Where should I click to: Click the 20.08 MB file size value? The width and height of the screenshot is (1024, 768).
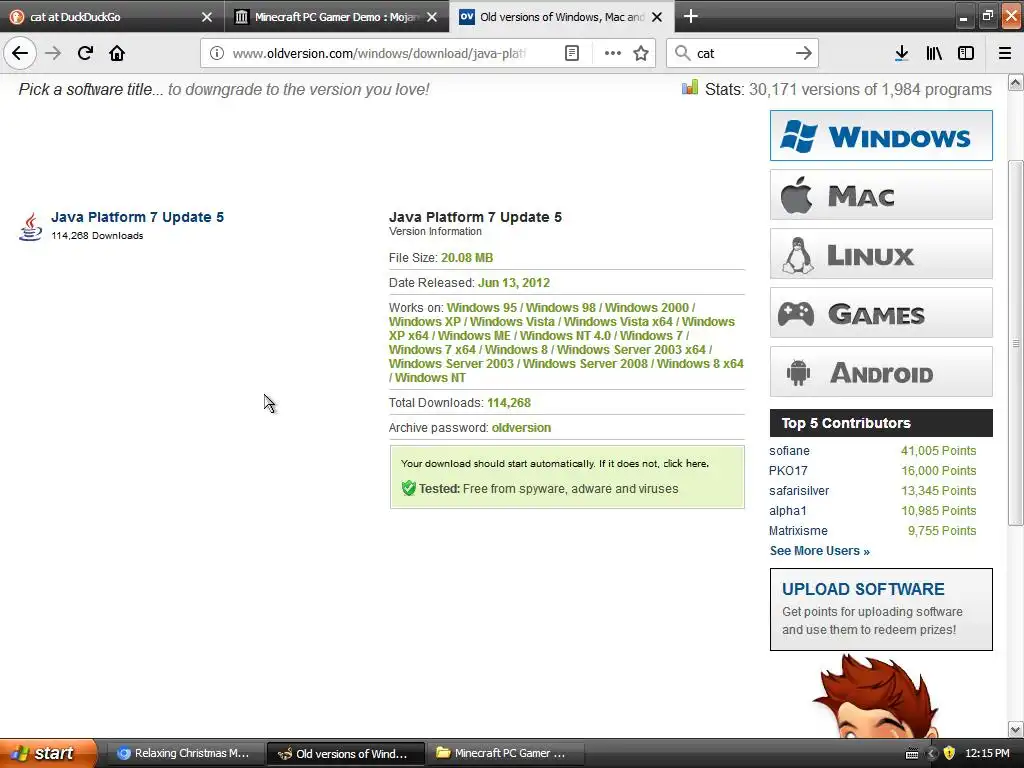coord(467,258)
